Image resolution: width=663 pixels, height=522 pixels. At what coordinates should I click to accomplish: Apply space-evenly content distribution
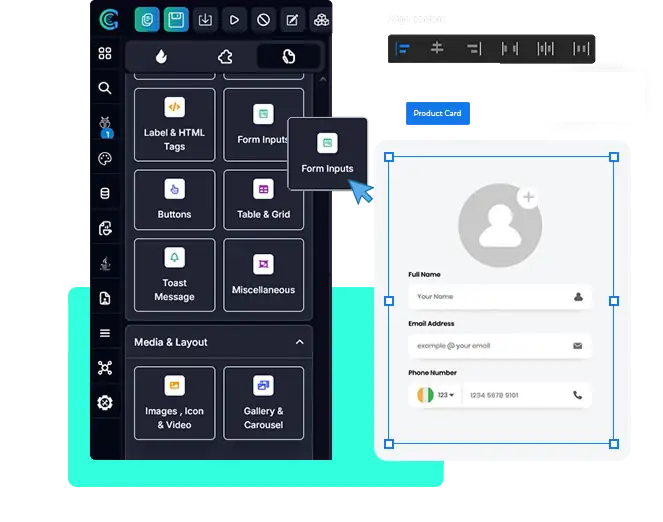click(581, 49)
